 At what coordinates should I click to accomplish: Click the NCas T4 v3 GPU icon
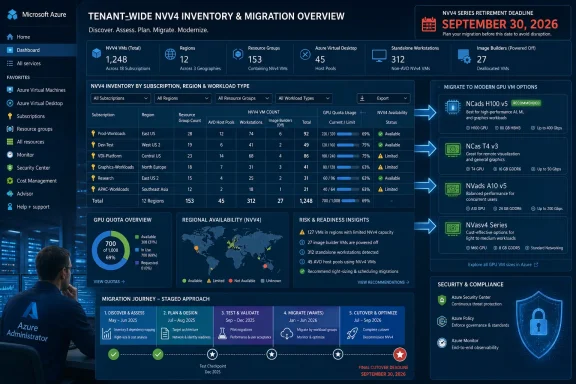click(453, 150)
